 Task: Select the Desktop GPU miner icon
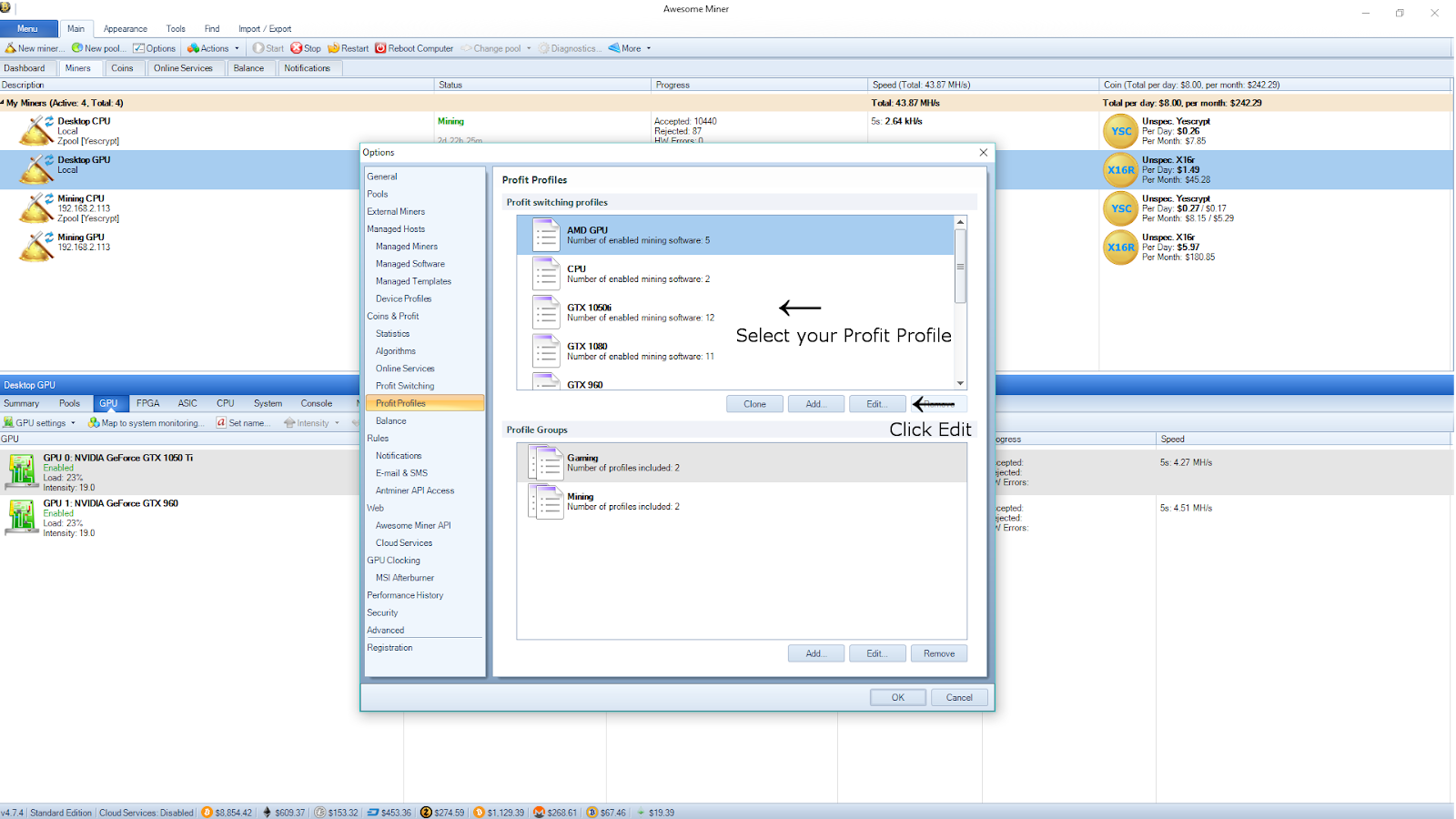36,168
